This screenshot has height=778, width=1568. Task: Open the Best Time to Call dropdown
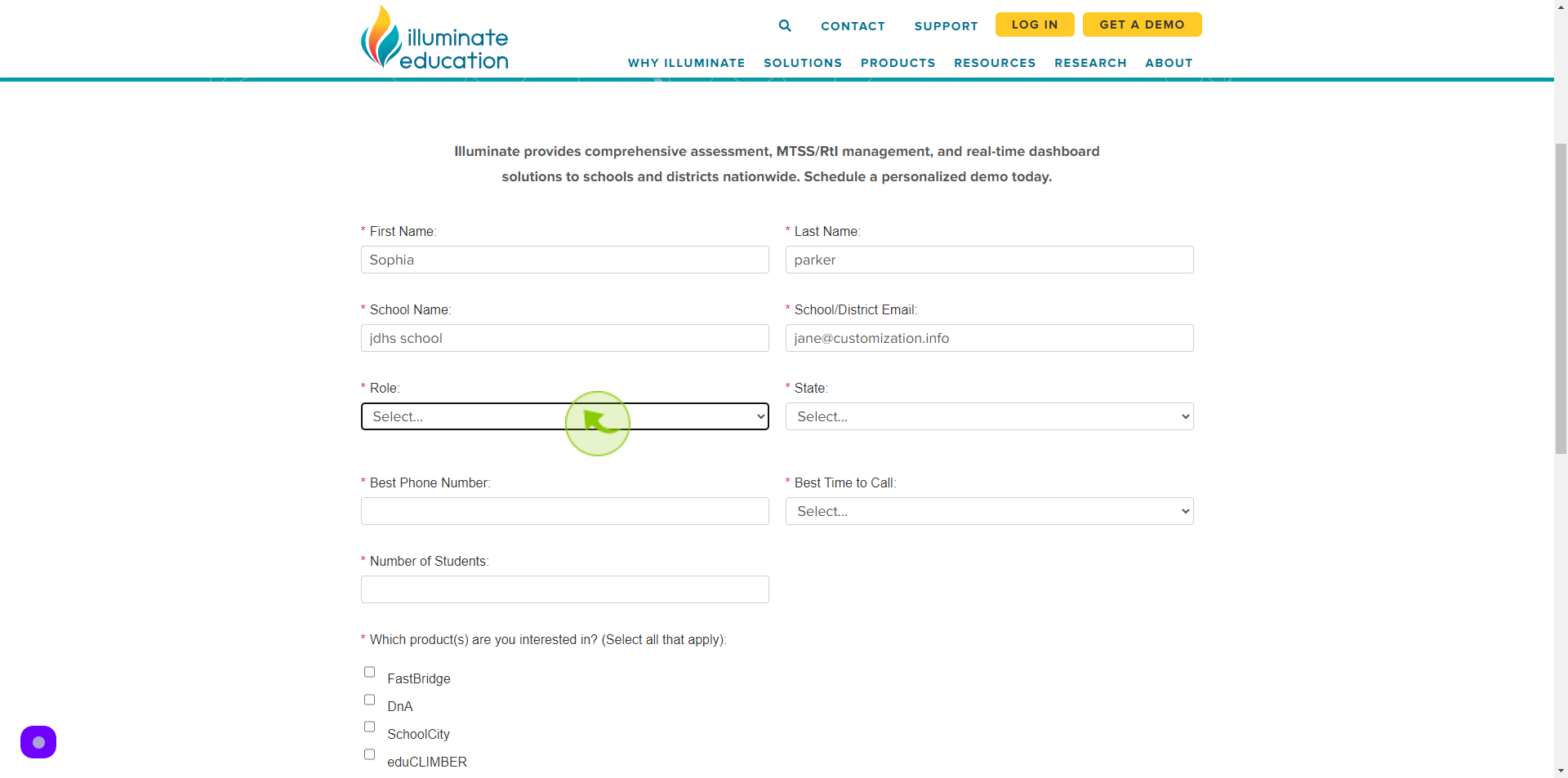point(990,511)
